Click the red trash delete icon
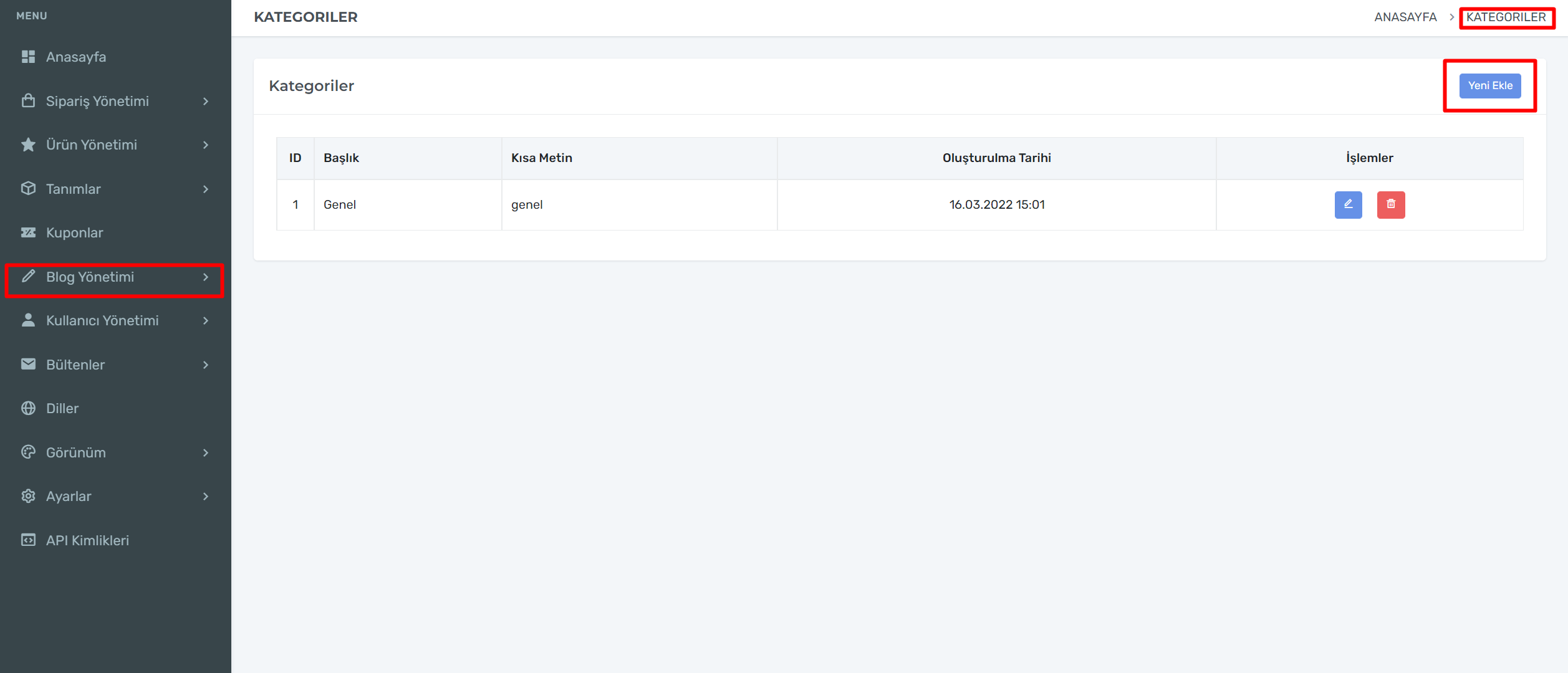 pos(1390,204)
